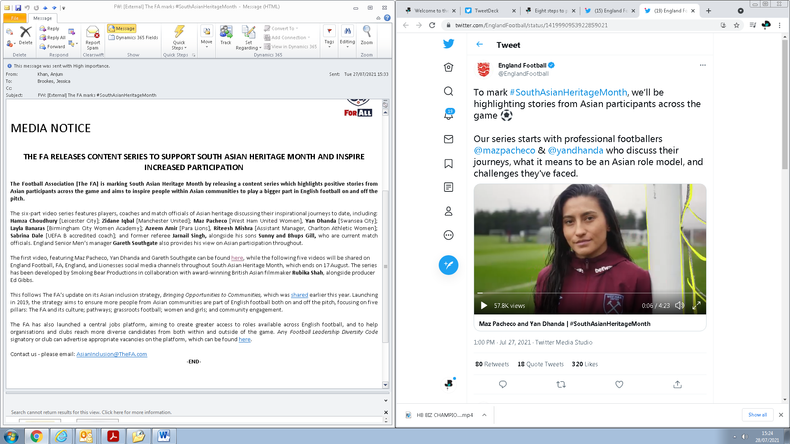Viewport: 790px width, 444px height.
Task: Open Twitter Notifications bell
Action: coord(448,114)
